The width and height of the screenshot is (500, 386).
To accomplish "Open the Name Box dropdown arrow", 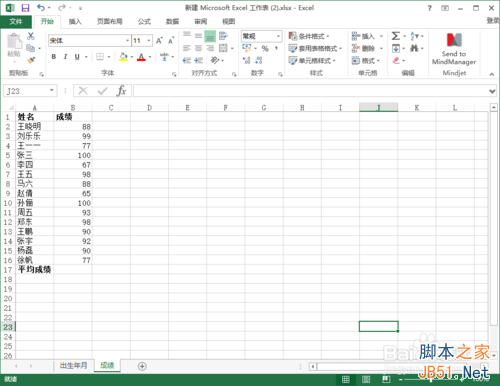I will click(x=52, y=90).
